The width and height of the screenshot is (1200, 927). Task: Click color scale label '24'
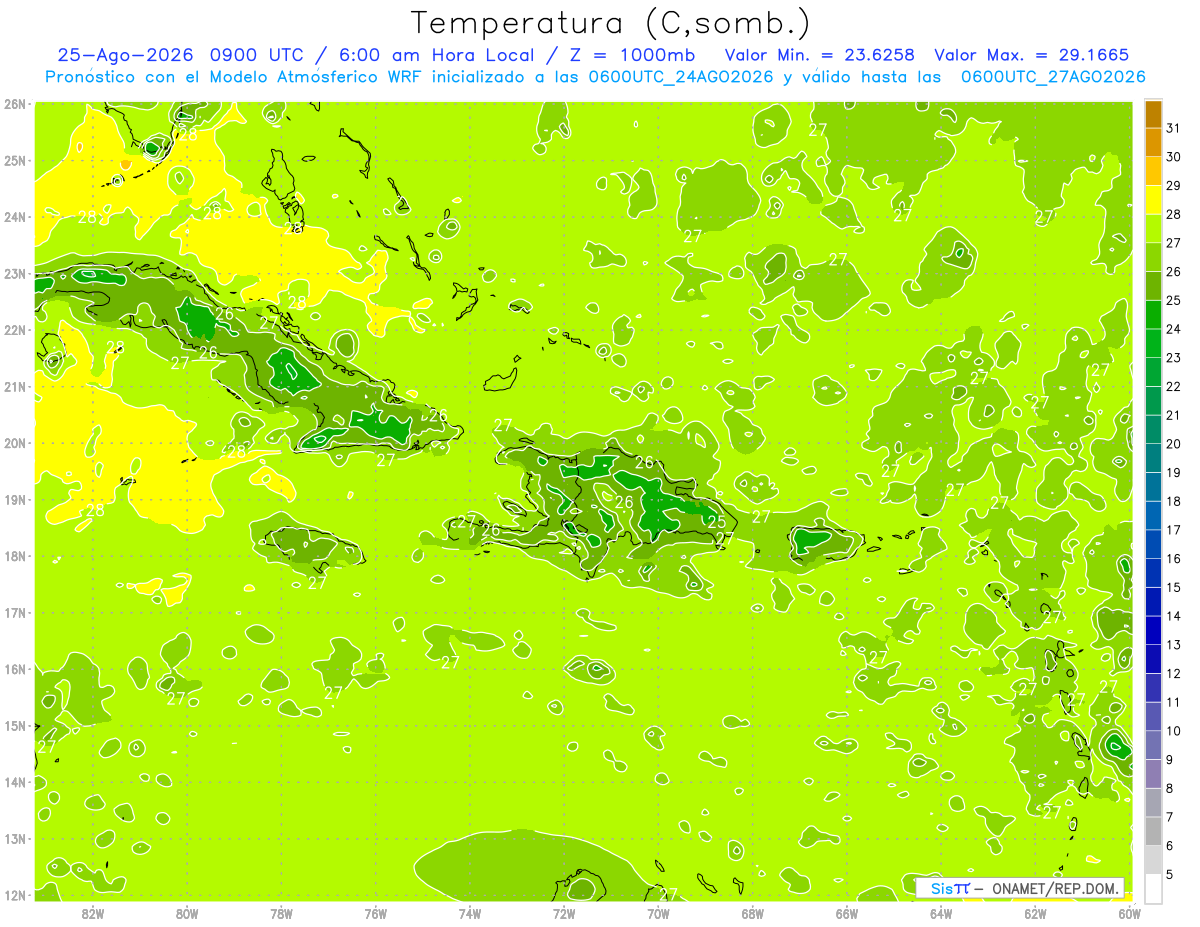click(1174, 329)
